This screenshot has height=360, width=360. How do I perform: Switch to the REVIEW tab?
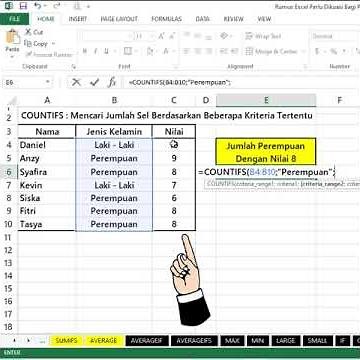pos(233,19)
